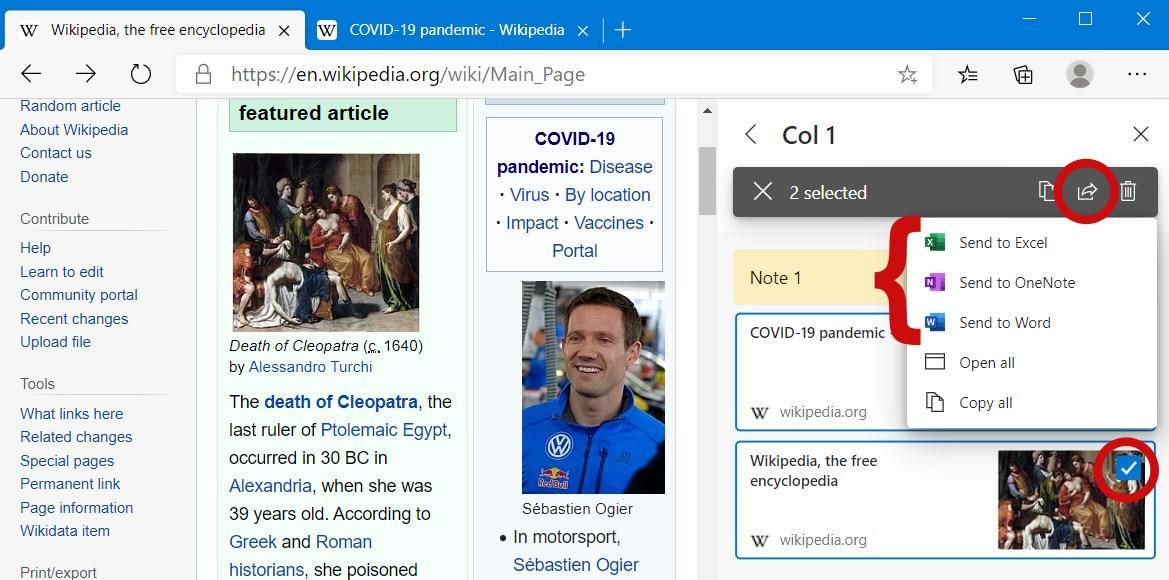
Task: Open the About Wikipedia link
Action: 74,130
